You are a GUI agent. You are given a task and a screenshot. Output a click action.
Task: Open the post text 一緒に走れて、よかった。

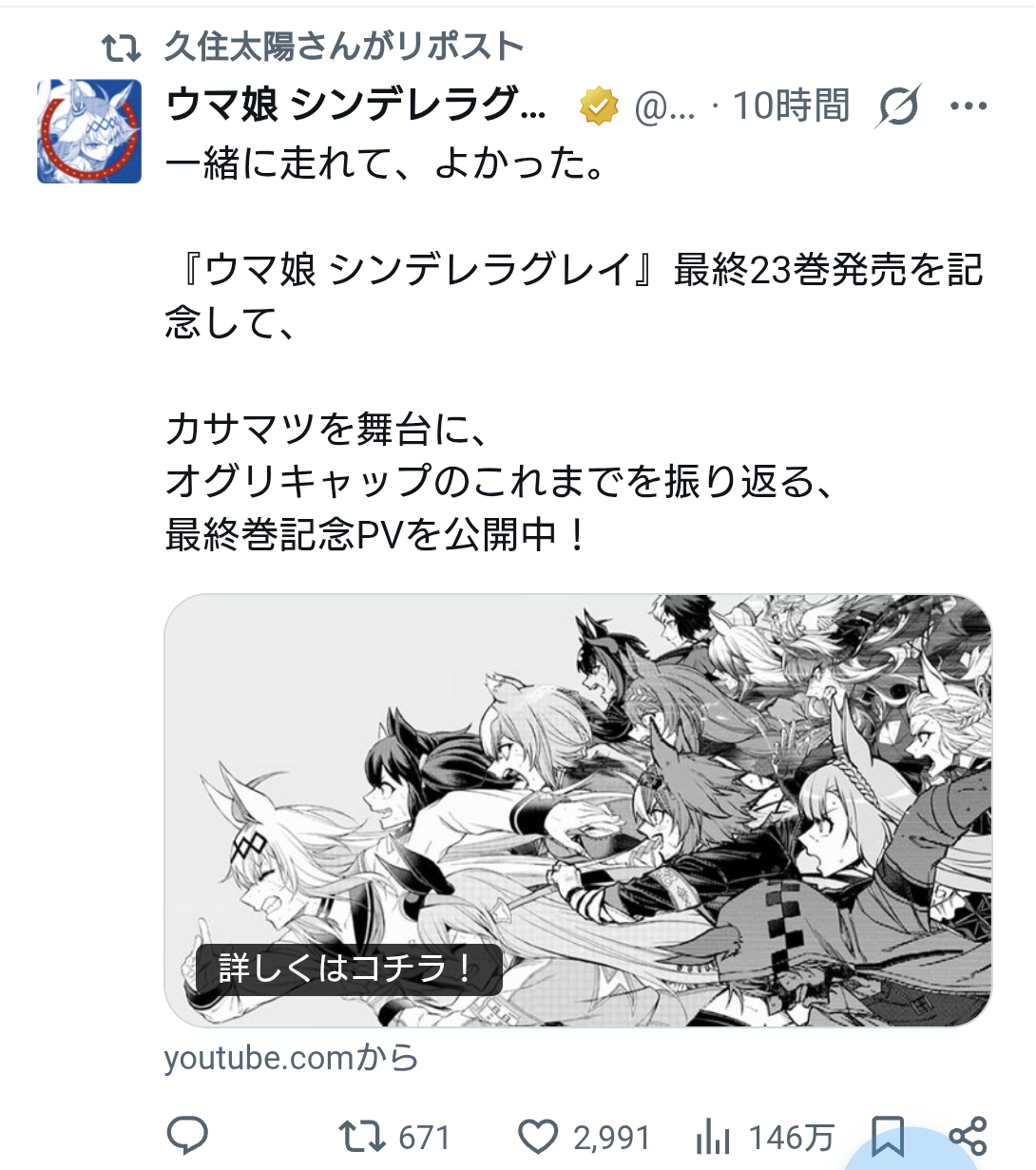pos(386,163)
